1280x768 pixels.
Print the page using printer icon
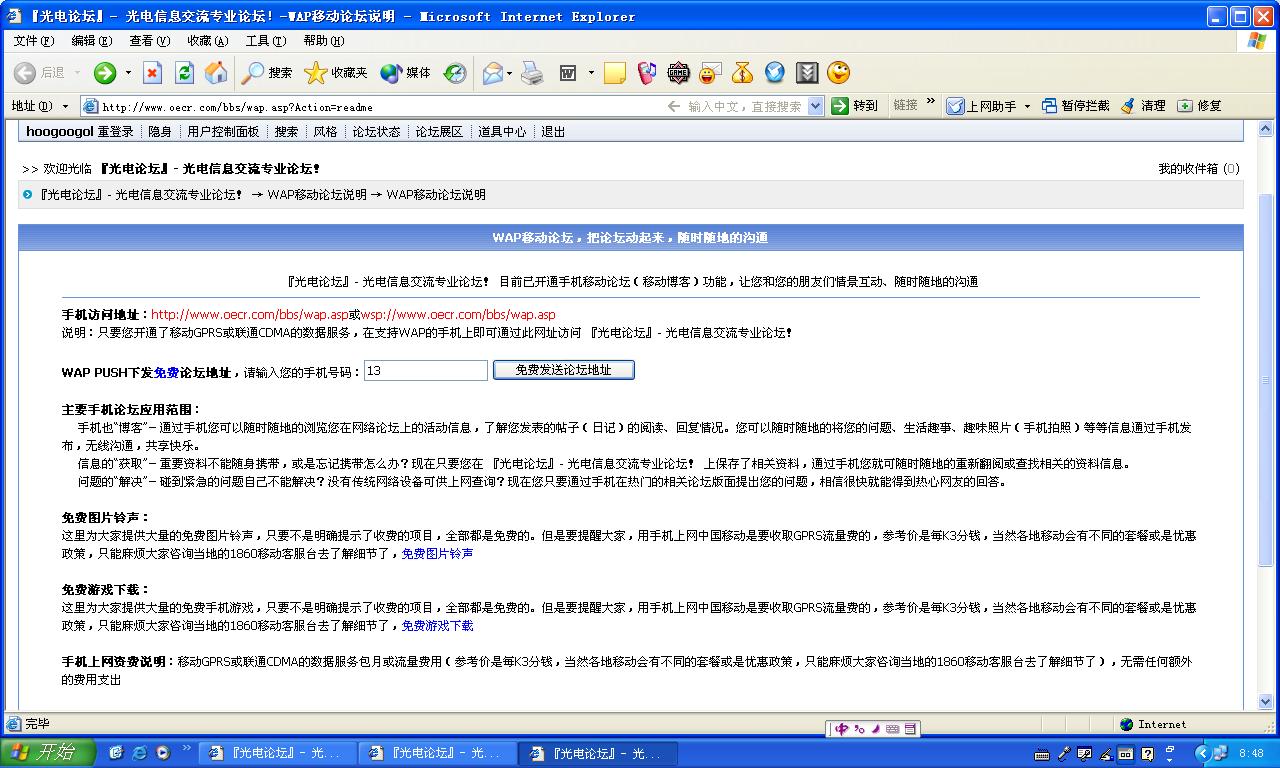[x=532, y=73]
